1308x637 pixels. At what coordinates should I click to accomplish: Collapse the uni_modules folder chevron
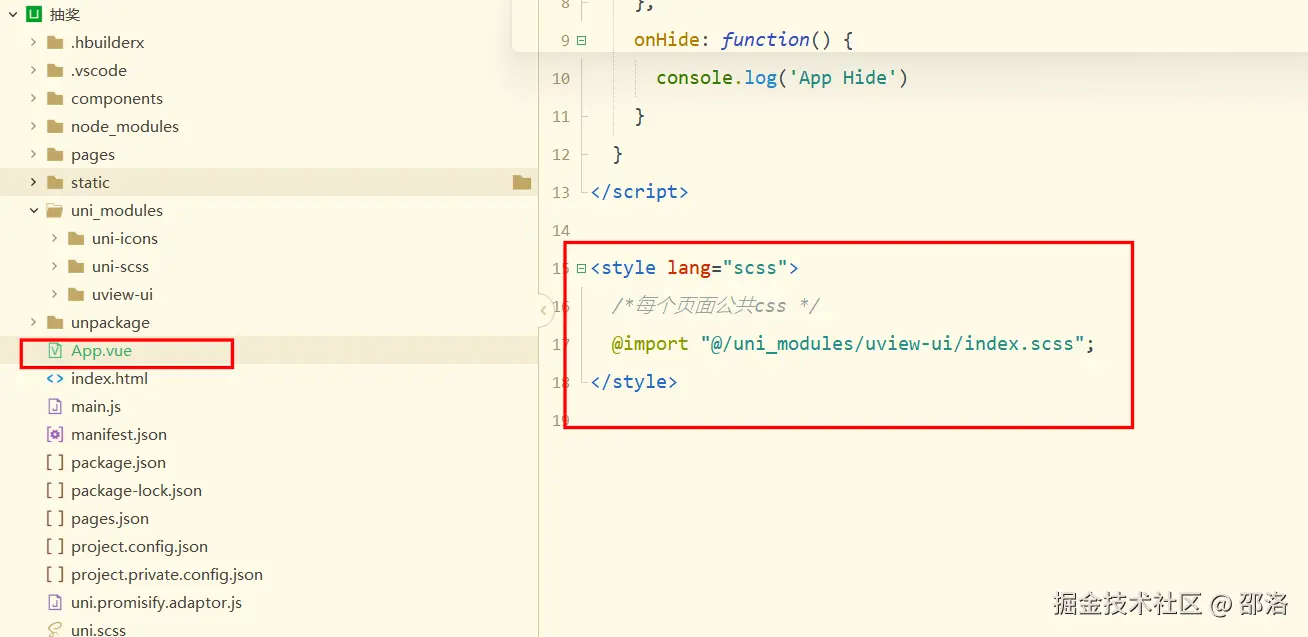tap(33, 211)
